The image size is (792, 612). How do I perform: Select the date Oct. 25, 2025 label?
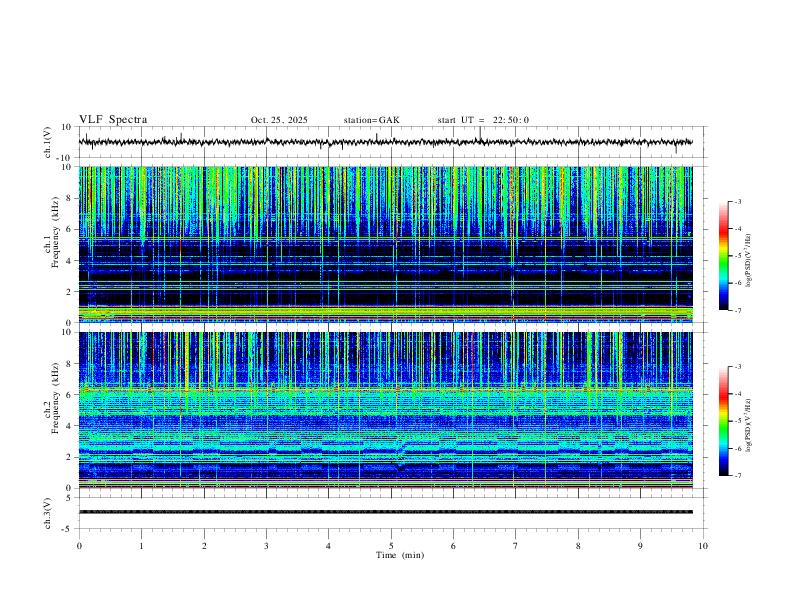(x=279, y=120)
